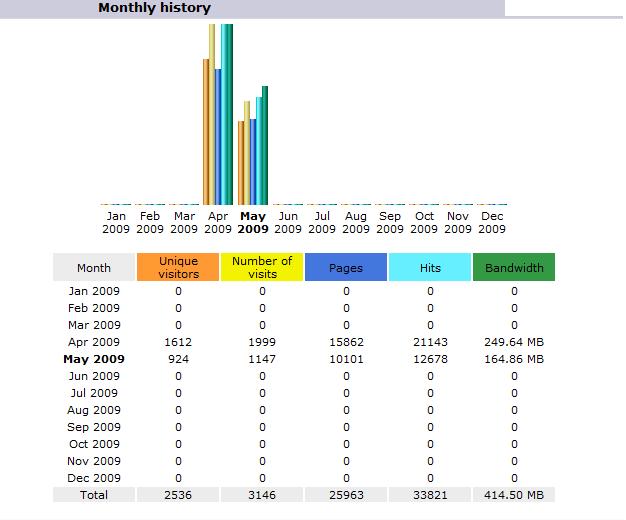Viewport: 626px width, 520px height.
Task: Click the Oct 2009 row label in table
Action: [x=94, y=444]
